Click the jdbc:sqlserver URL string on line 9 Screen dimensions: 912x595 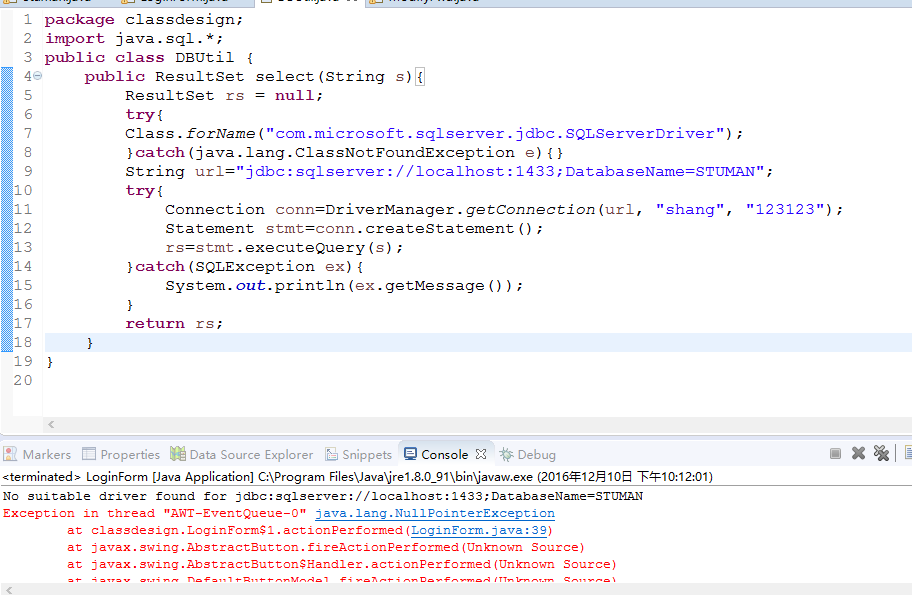tap(500, 171)
